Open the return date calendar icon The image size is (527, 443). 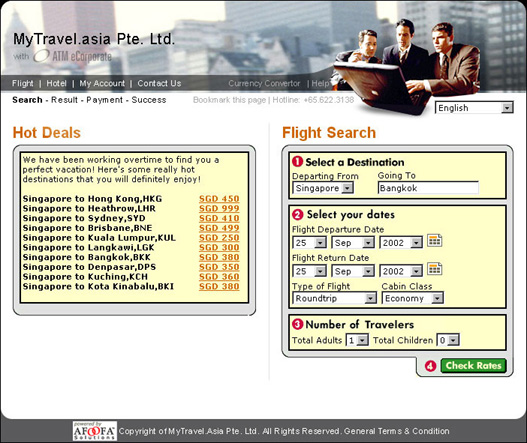(x=434, y=269)
